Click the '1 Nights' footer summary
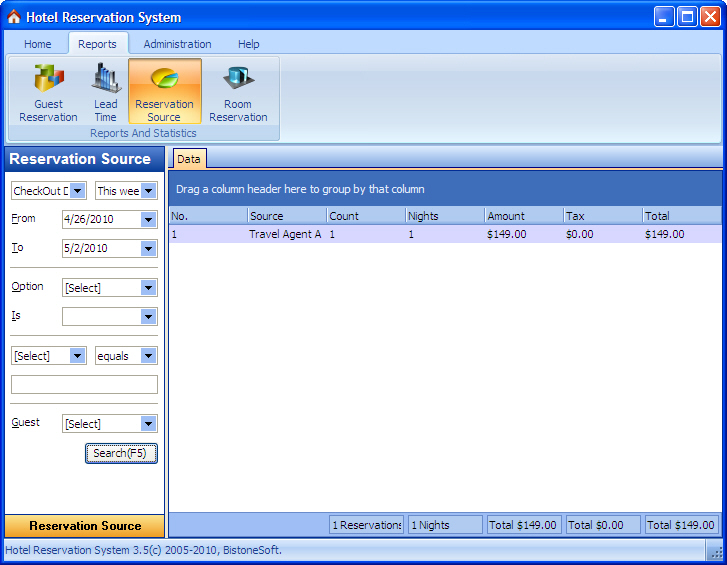 (445, 525)
